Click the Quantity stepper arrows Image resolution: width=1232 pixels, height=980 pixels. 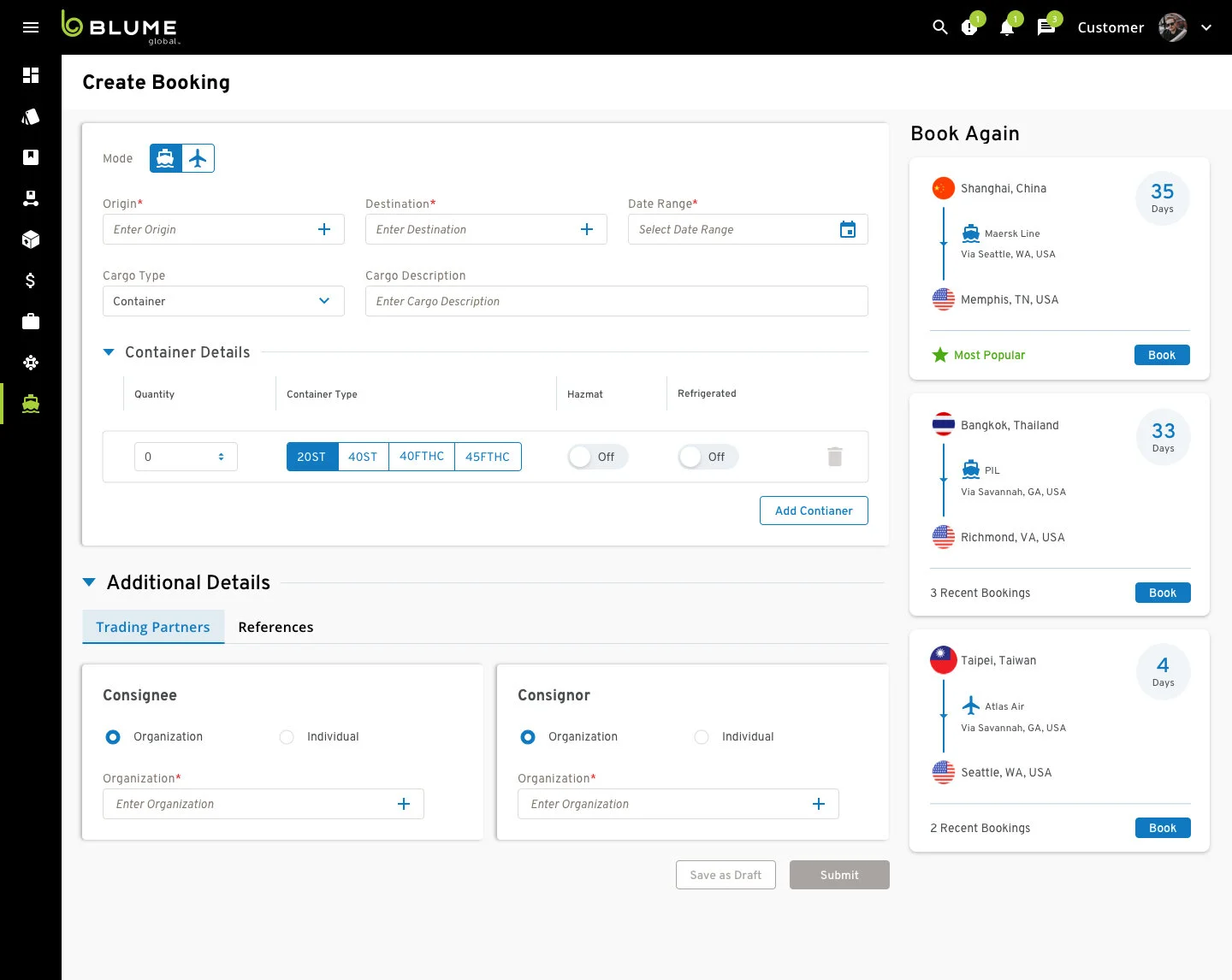coord(221,457)
